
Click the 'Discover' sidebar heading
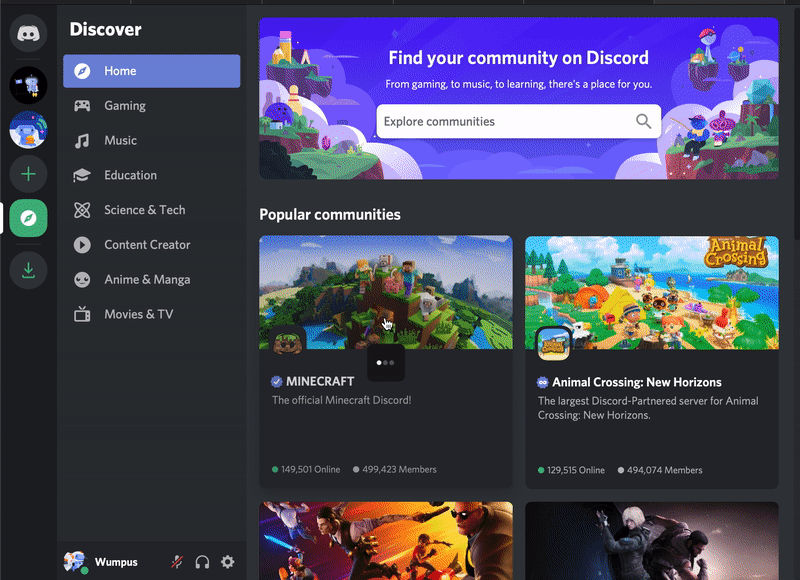coord(105,29)
